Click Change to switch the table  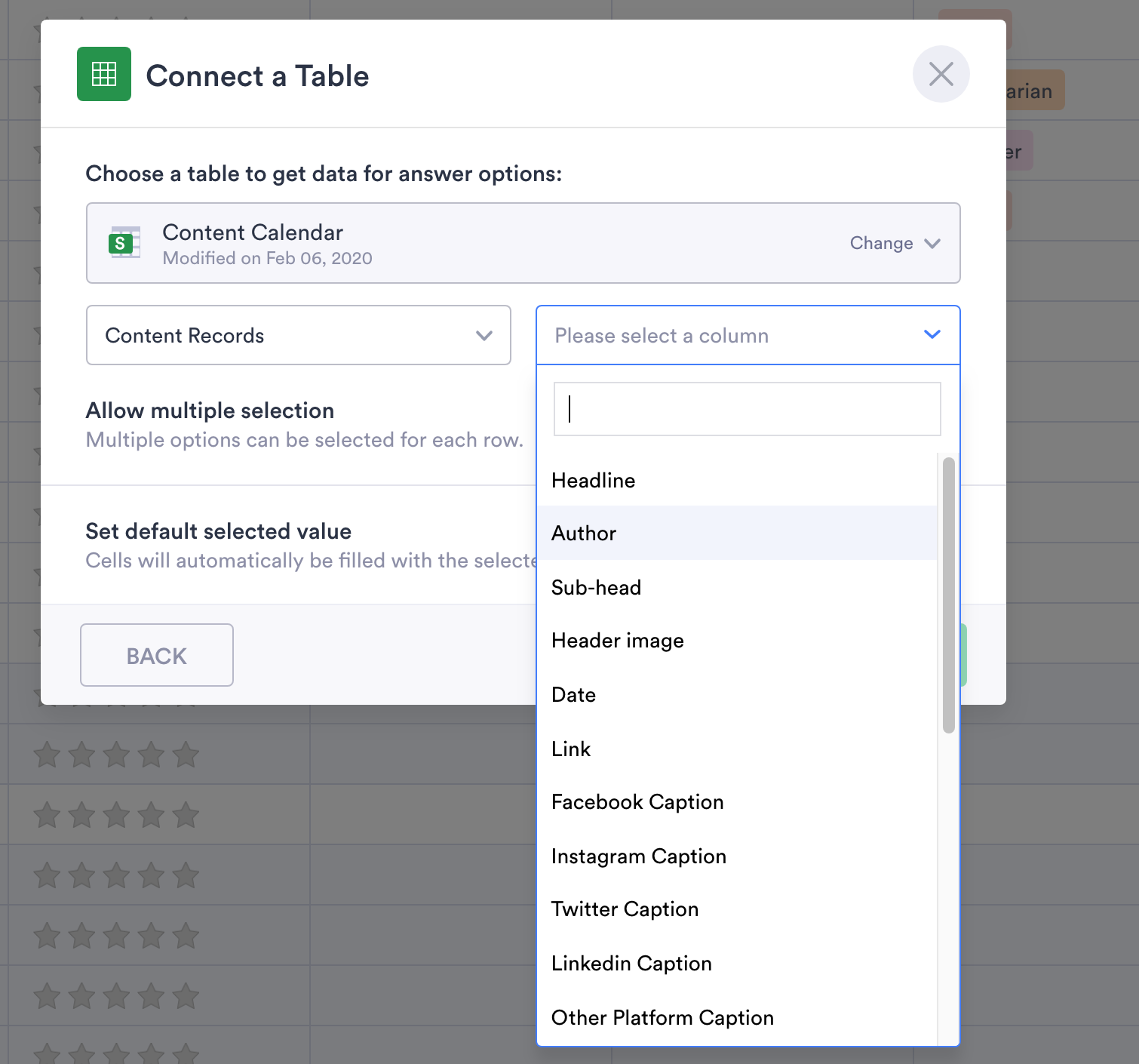(x=894, y=243)
